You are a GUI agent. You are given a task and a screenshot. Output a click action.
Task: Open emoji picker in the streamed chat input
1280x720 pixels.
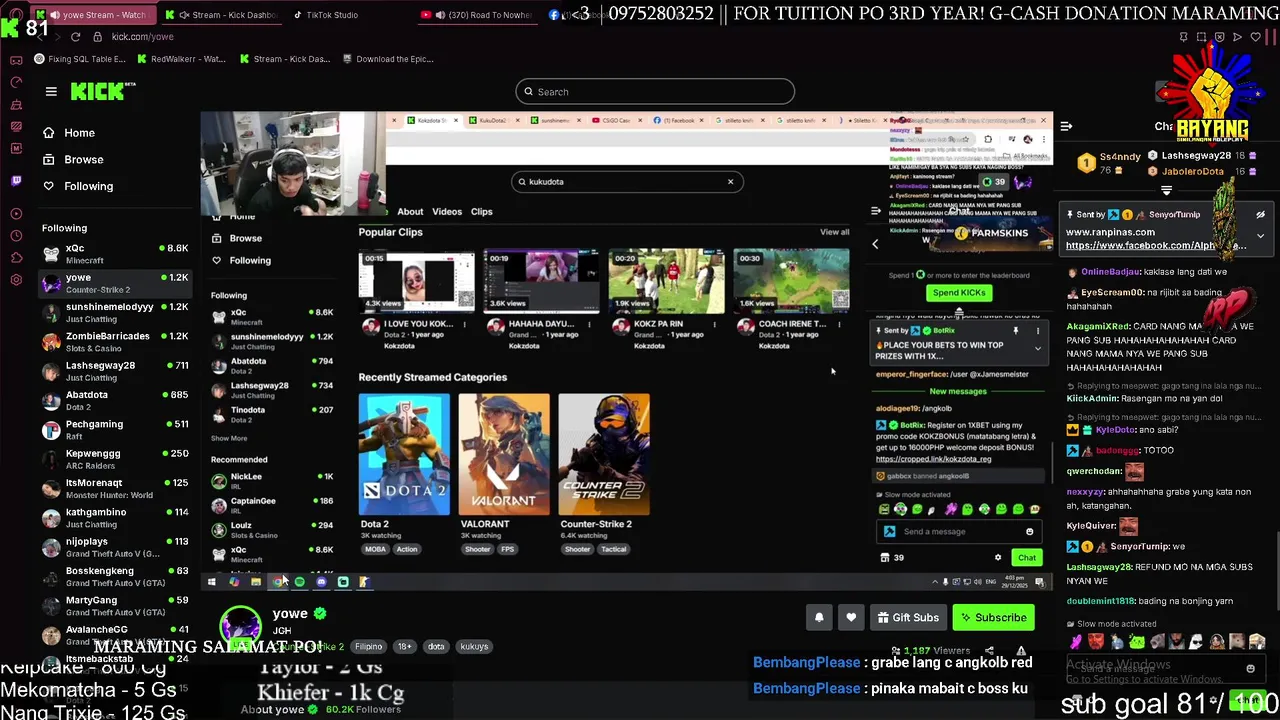[1029, 532]
